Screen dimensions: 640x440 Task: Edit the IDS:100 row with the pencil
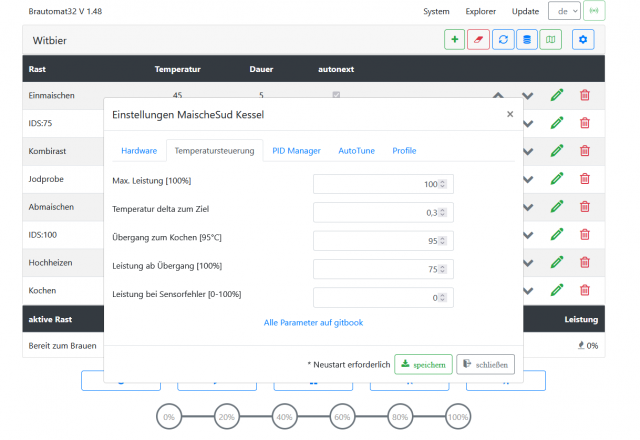point(557,235)
